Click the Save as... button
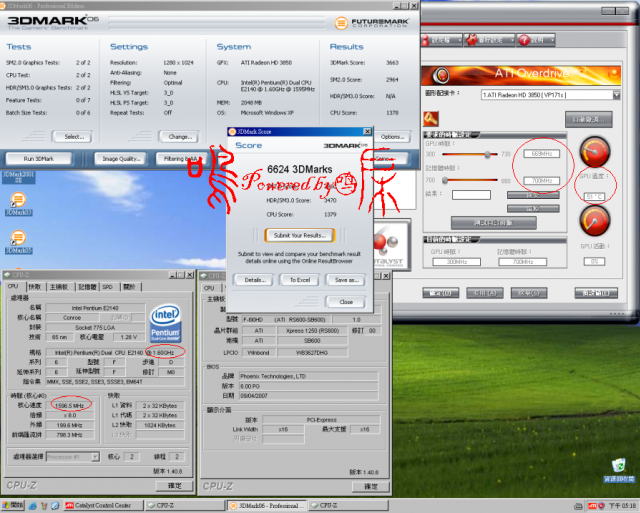 pyautogui.click(x=346, y=280)
